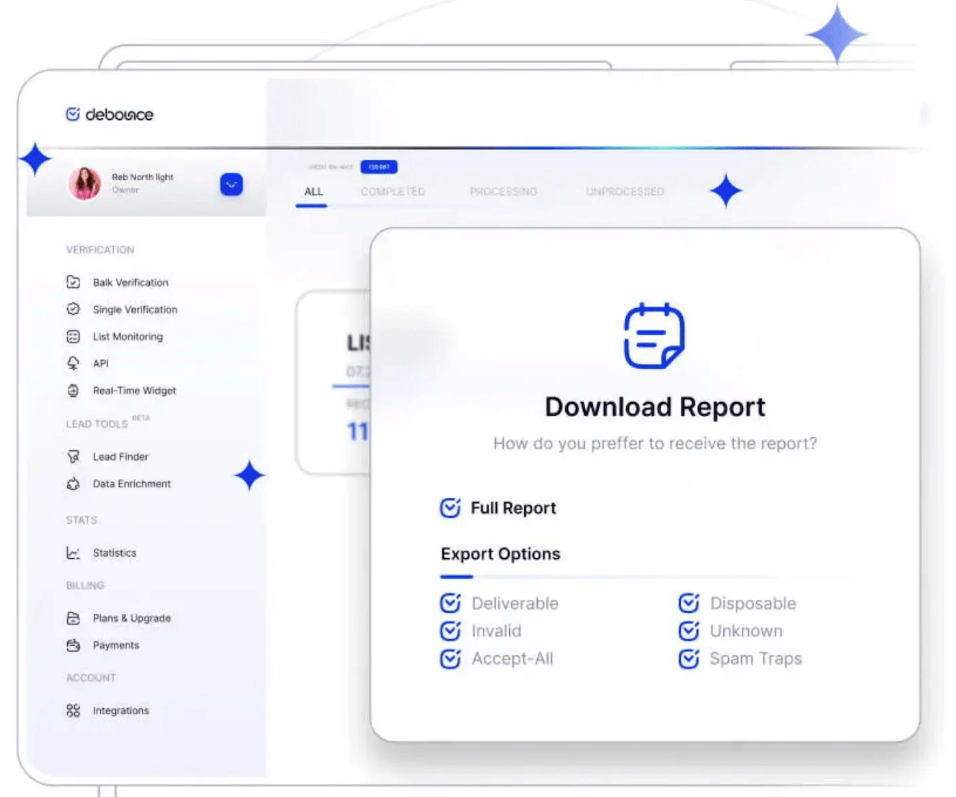Open the Integrations section
This screenshot has height=797, width=956.
123,710
